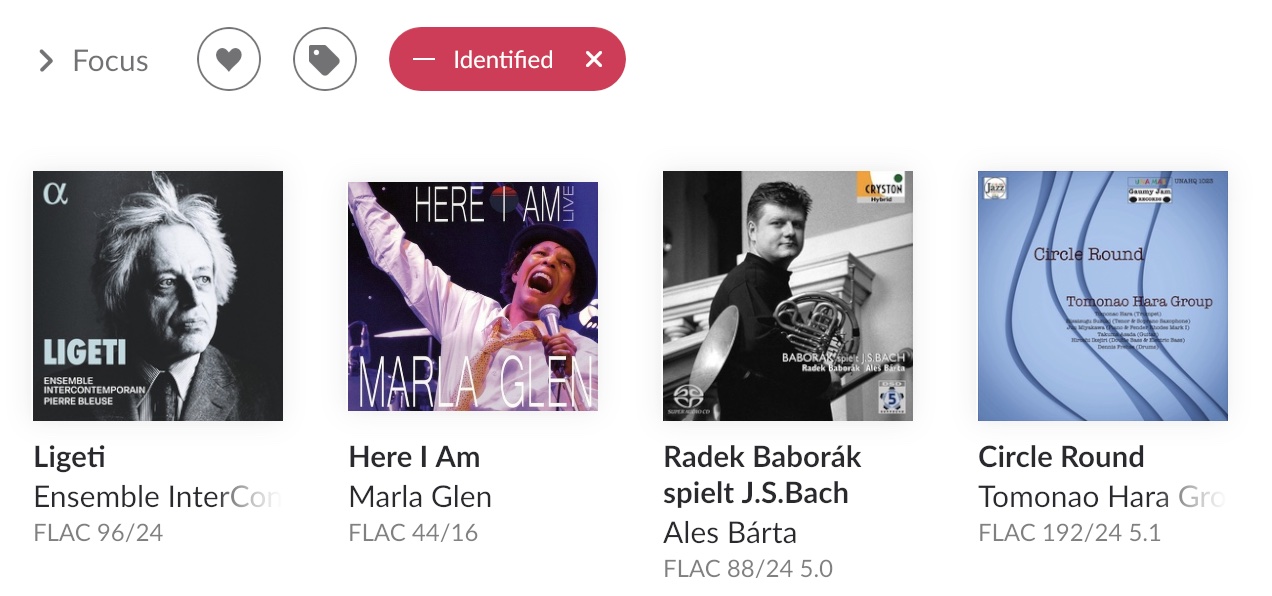1272x596 pixels.
Task: Invert Identified filter using minus icon
Action: pyautogui.click(x=424, y=60)
